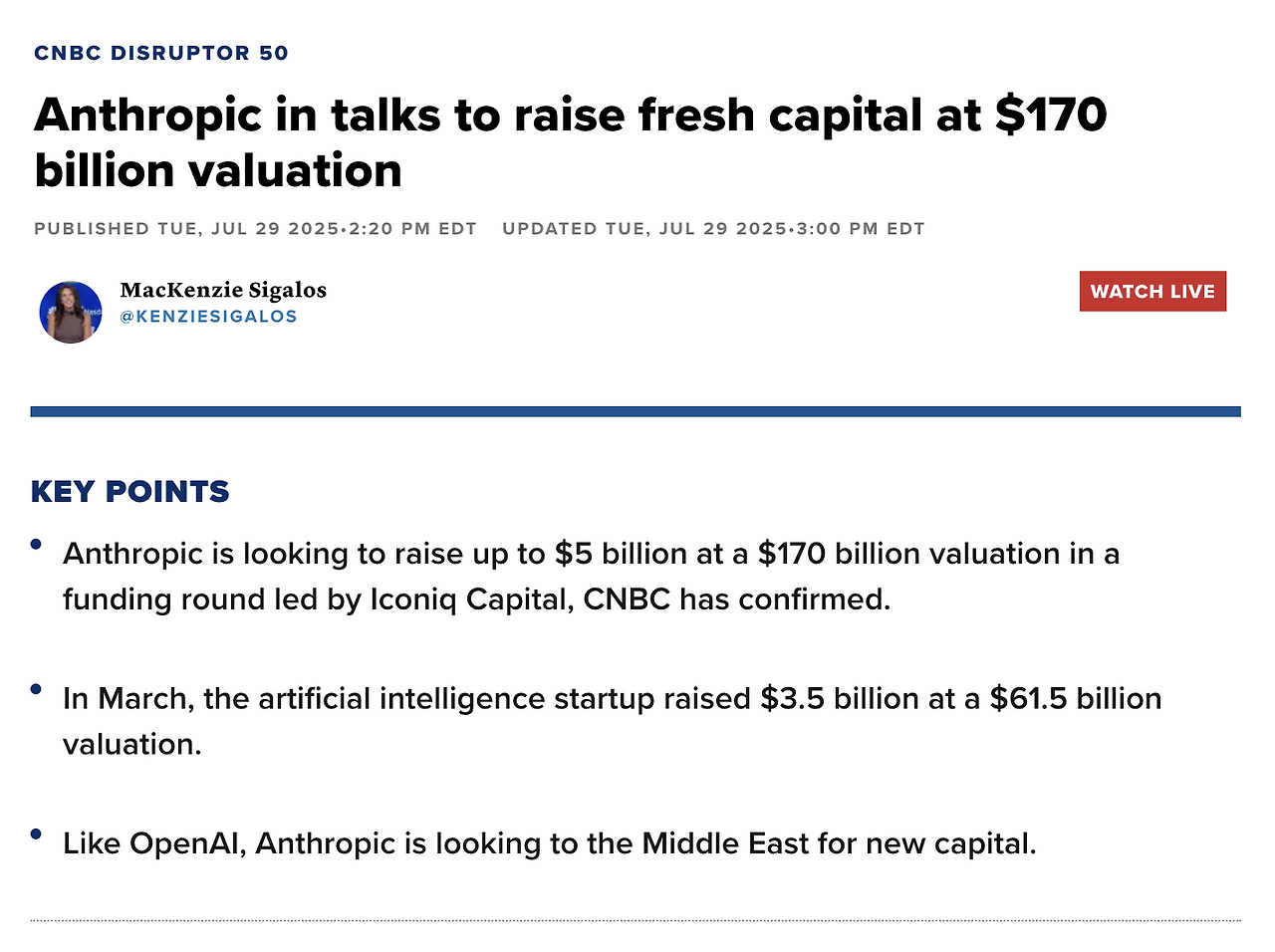Open the MacKenzie Sigalos author name link

coord(223,290)
